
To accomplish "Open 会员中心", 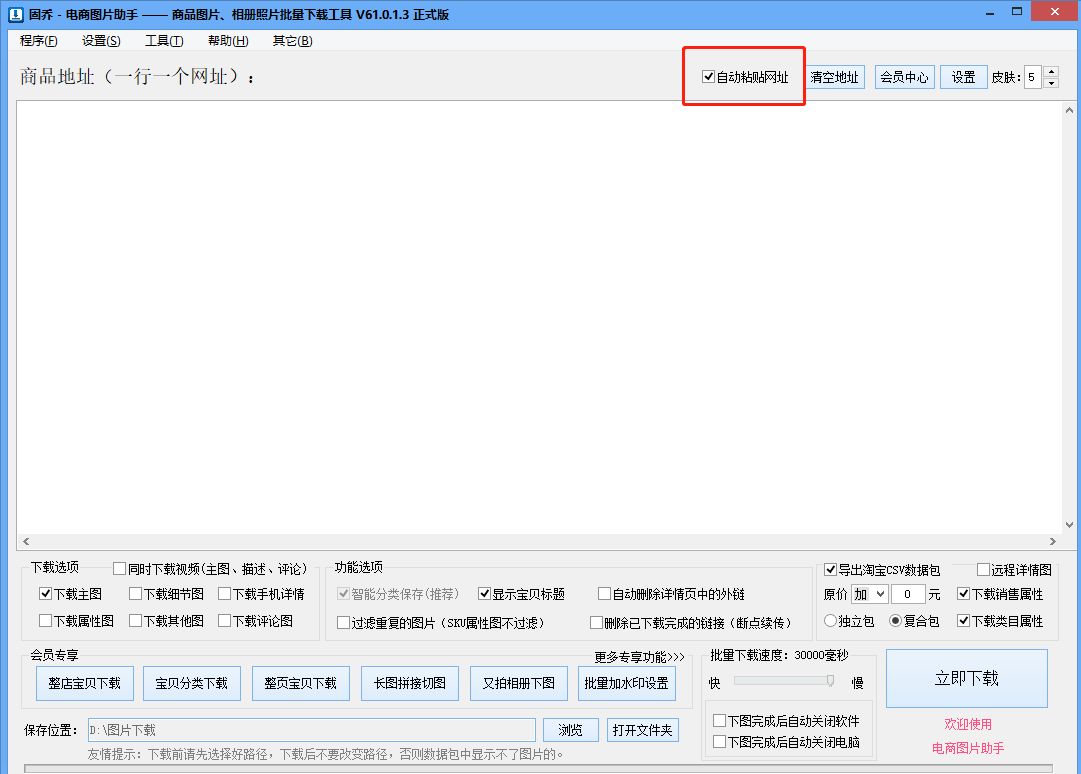I will 905,77.
